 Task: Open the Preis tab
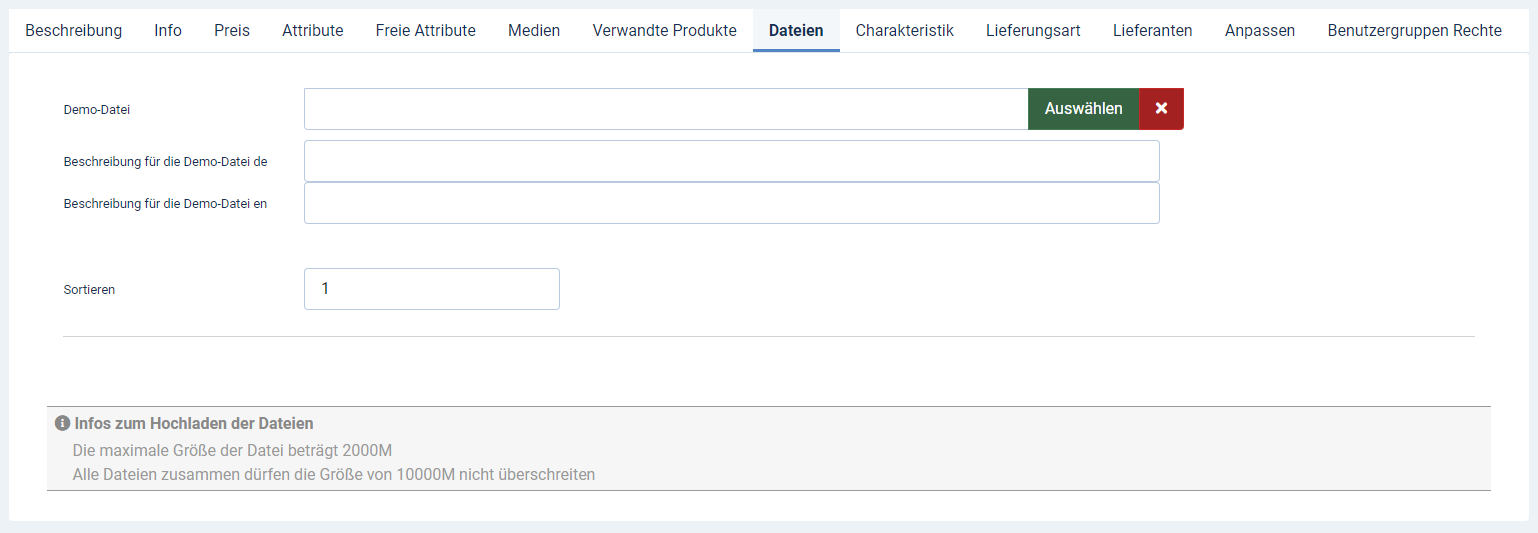tap(232, 31)
